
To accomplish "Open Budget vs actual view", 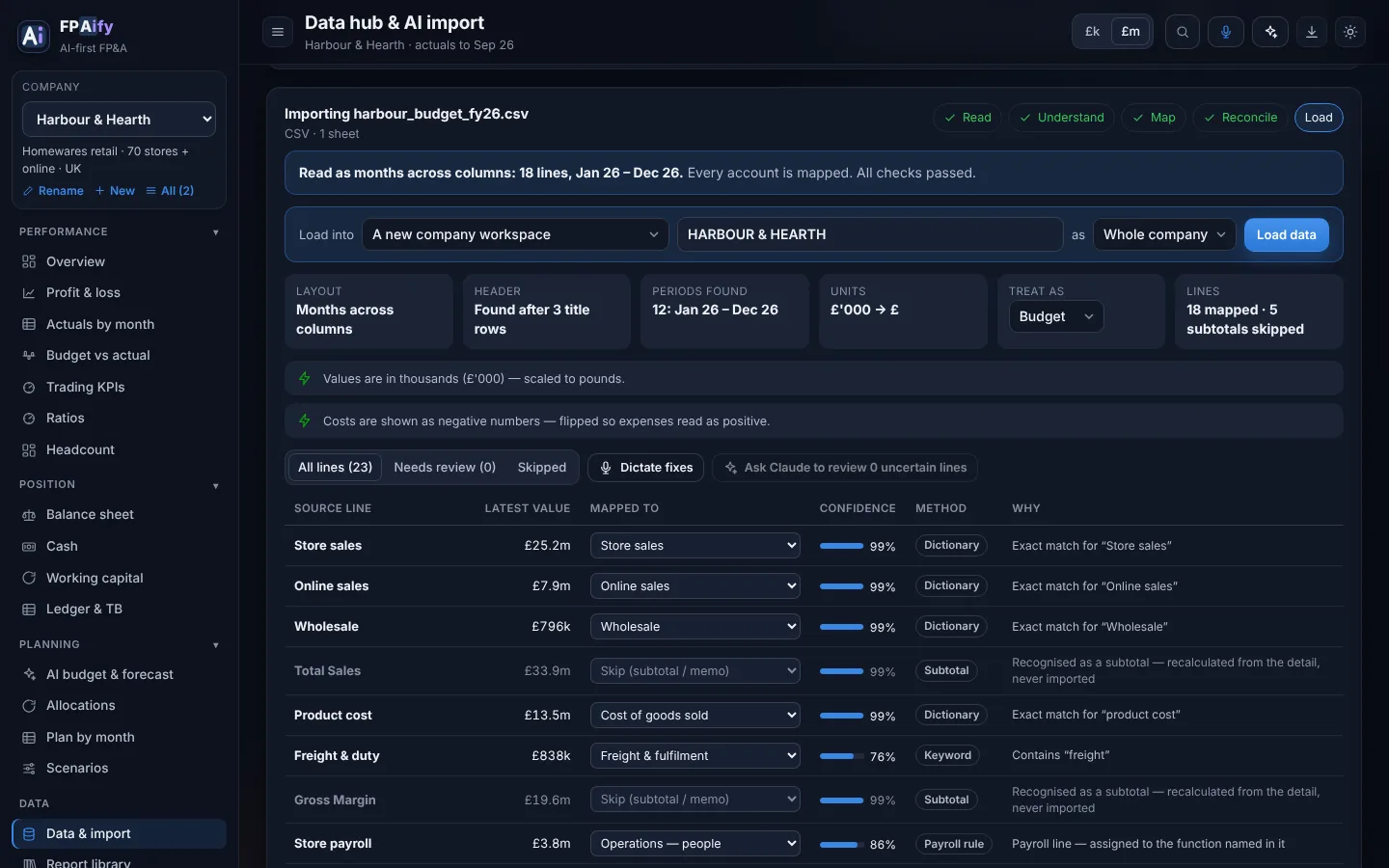I will [119, 355].
